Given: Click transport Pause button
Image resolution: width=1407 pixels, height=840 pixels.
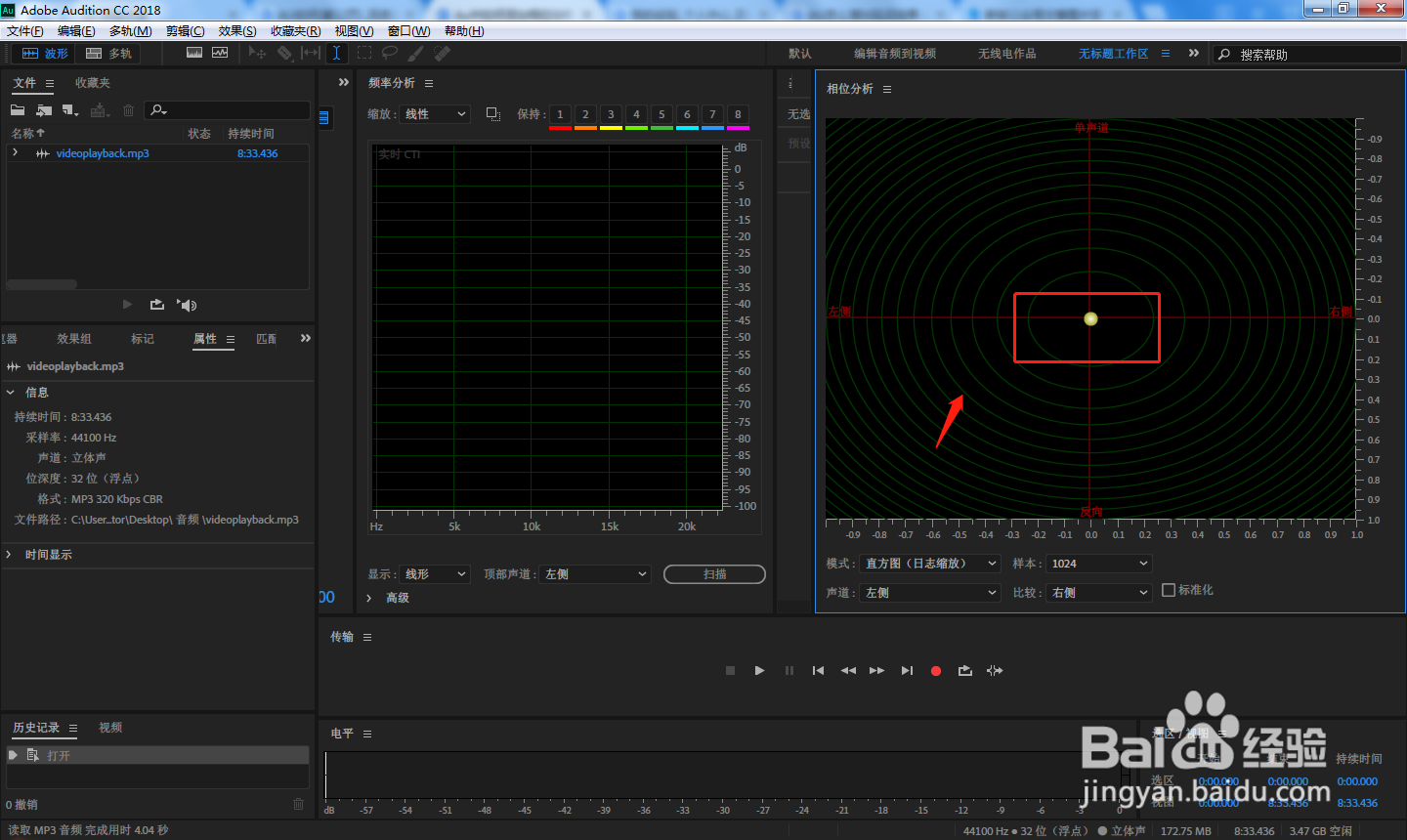Looking at the screenshot, I should (789, 671).
